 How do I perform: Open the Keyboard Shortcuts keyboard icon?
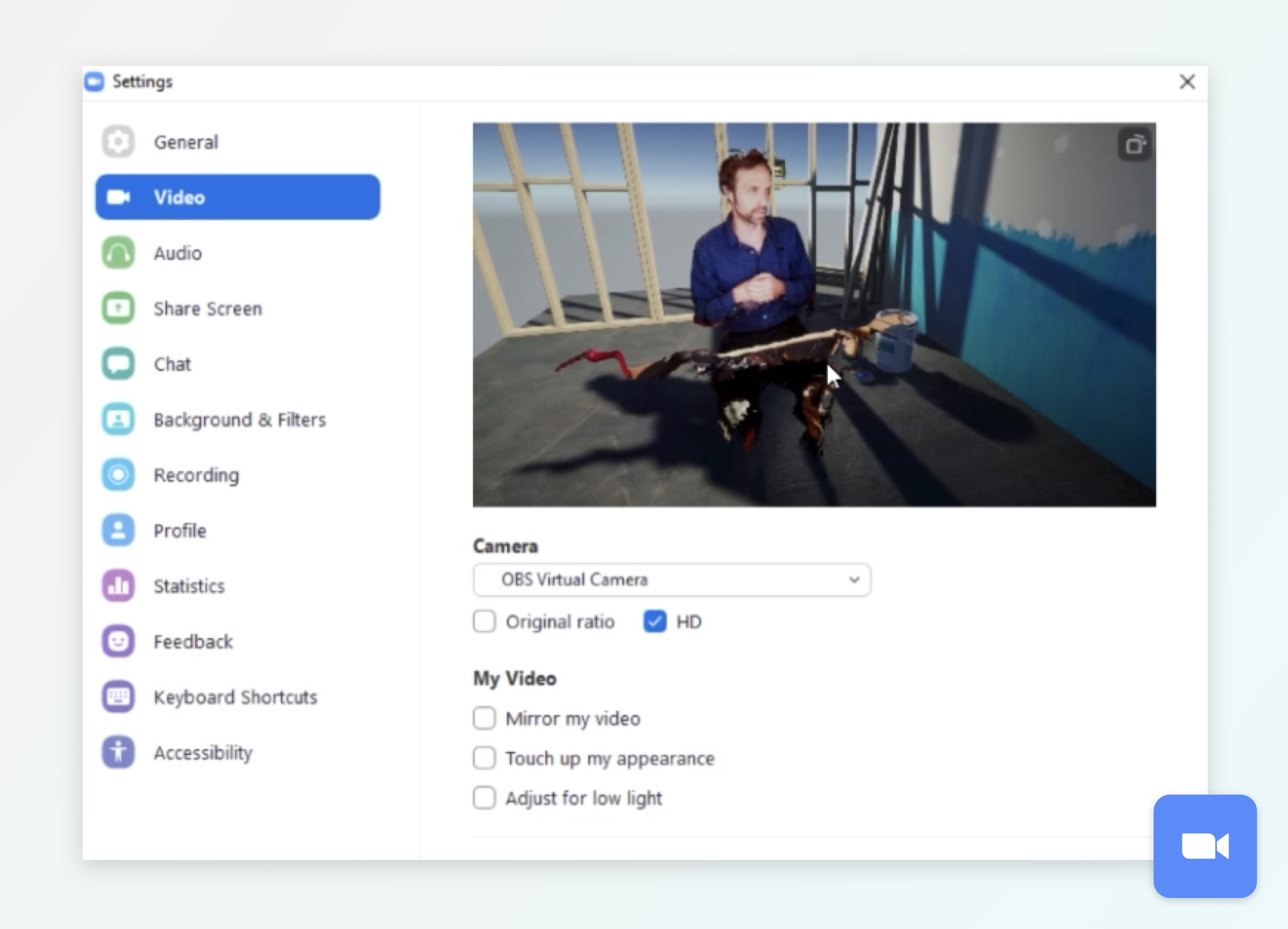118,697
